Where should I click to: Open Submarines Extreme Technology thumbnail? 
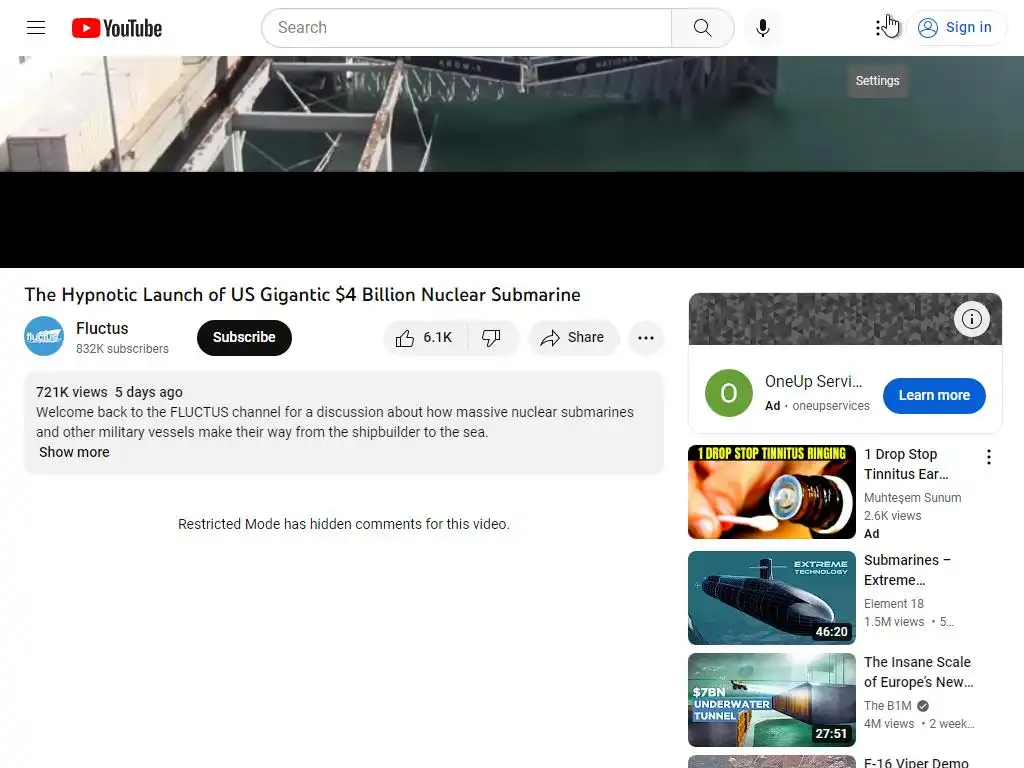[x=771, y=598]
